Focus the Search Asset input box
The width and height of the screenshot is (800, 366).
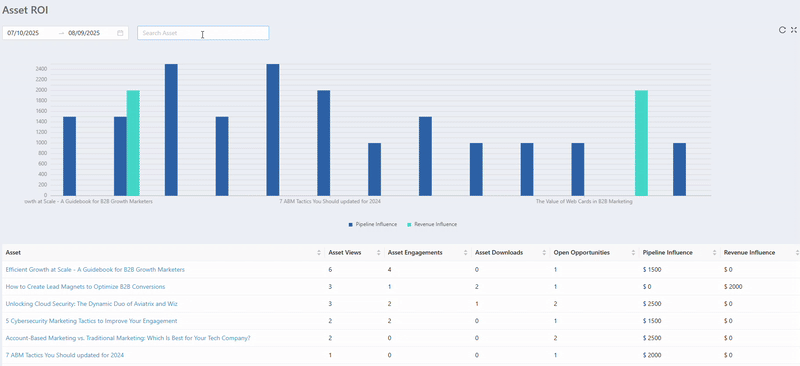click(203, 33)
